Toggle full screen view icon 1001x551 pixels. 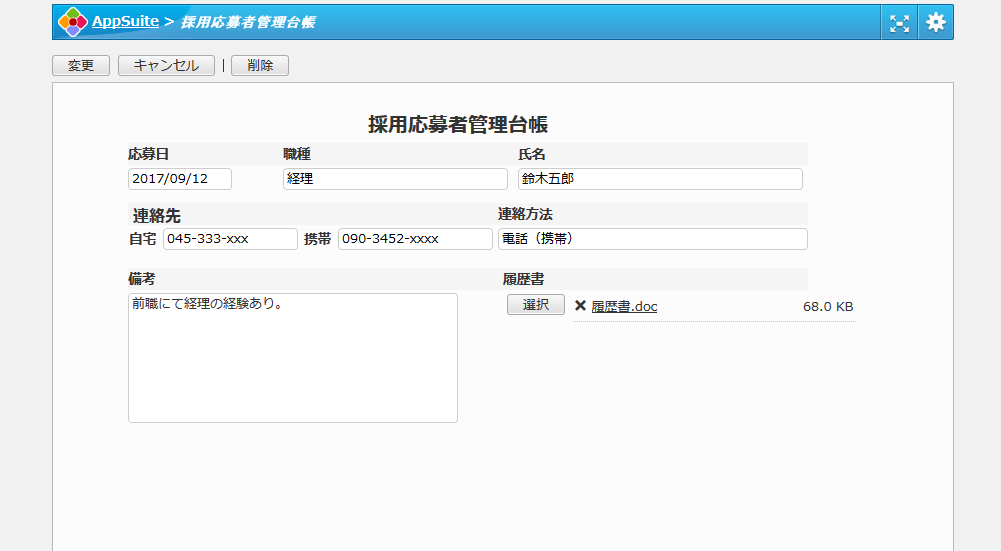pos(899,23)
